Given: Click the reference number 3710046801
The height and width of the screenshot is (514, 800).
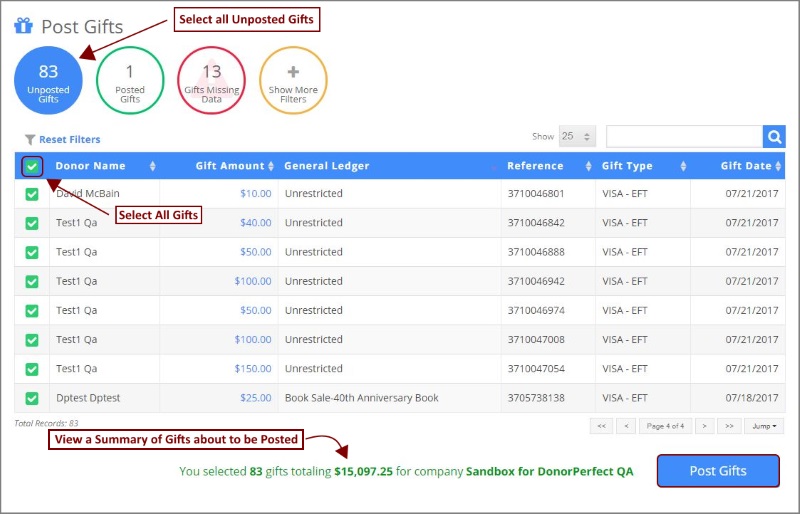Looking at the screenshot, I should (536, 193).
